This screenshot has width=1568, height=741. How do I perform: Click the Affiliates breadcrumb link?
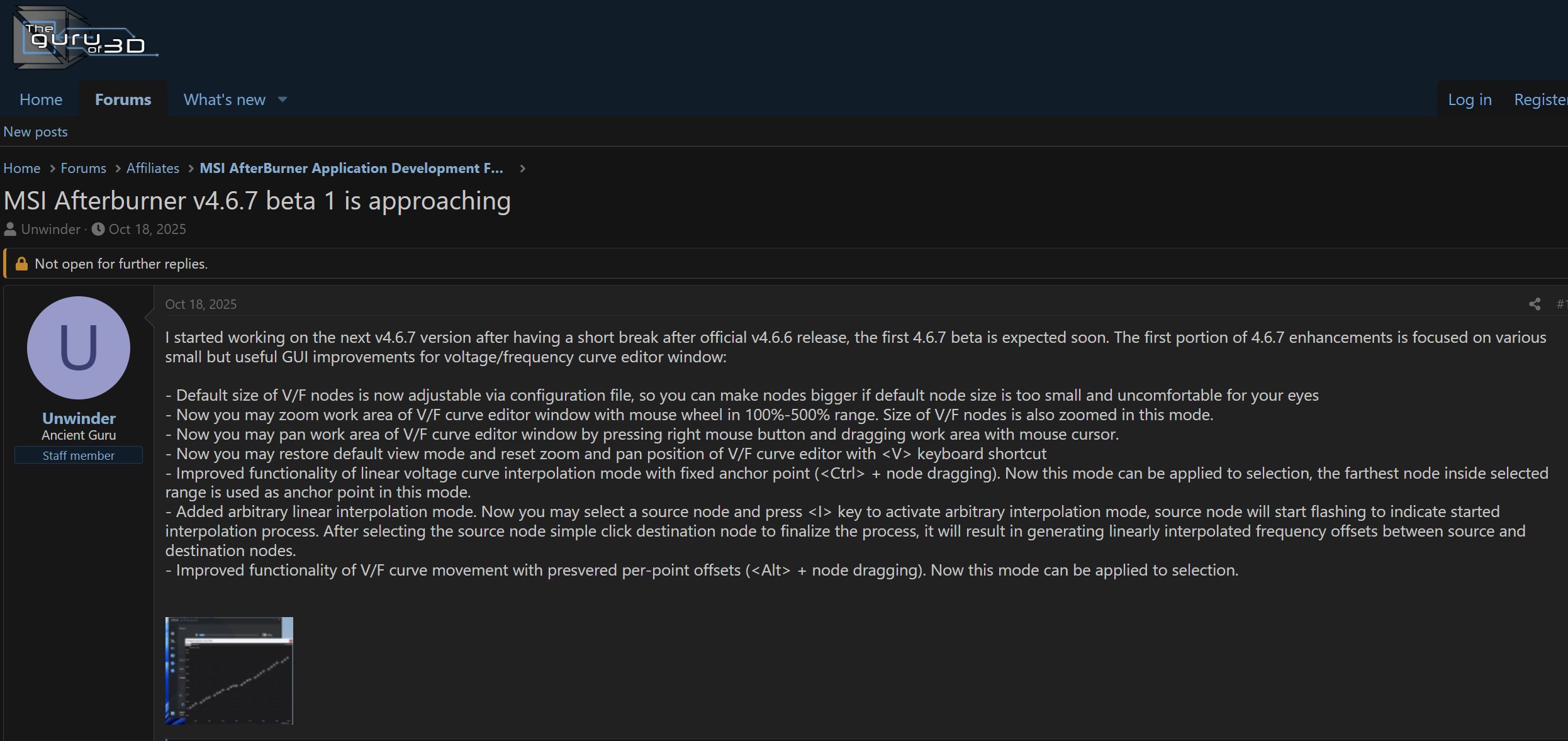[x=152, y=169]
